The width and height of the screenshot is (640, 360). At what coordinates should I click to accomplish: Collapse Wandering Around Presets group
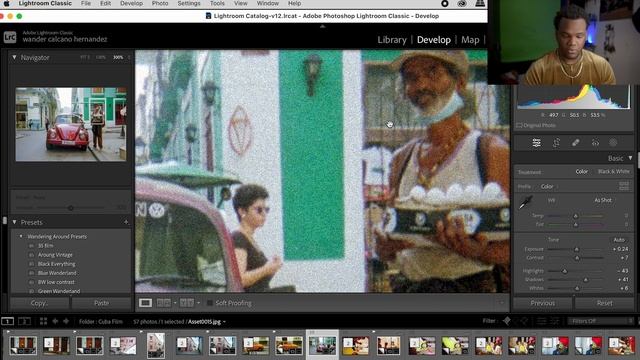21,236
